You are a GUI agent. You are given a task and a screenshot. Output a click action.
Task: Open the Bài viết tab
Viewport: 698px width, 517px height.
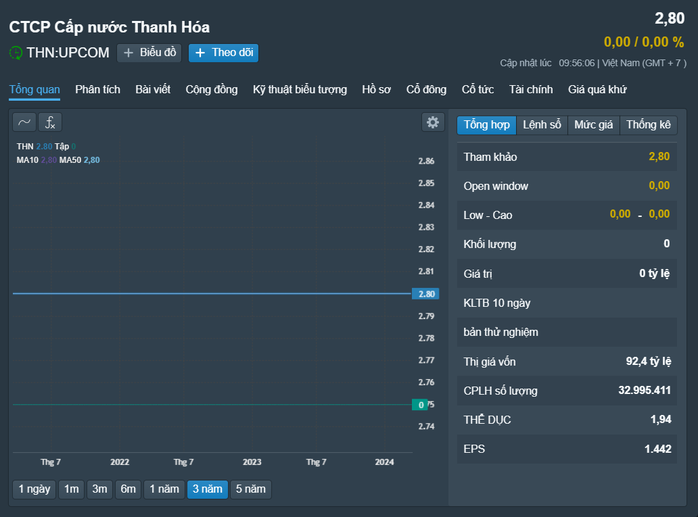(153, 90)
